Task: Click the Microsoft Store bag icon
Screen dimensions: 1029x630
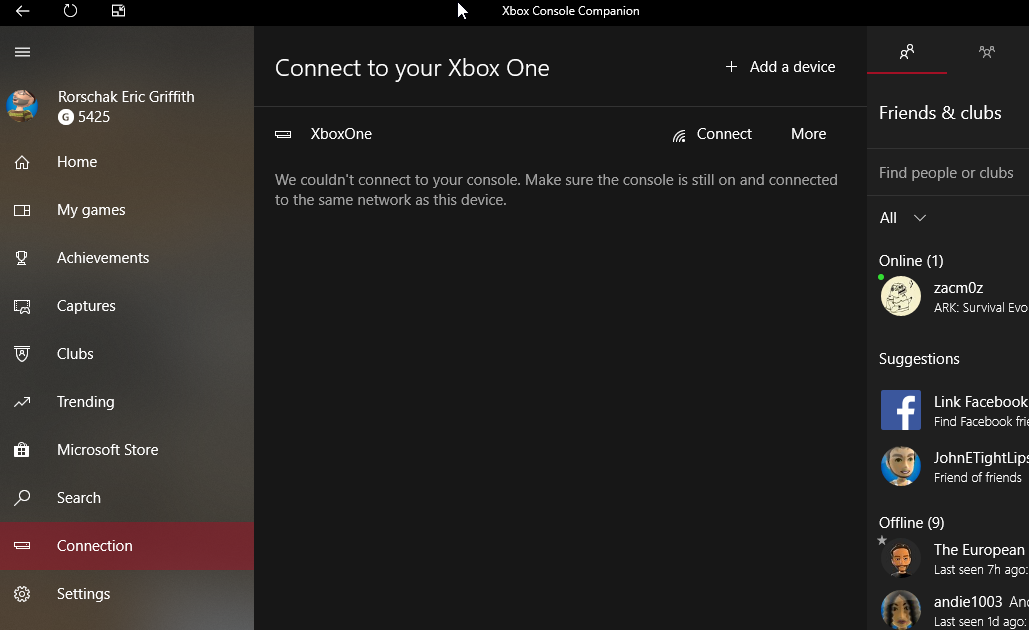Action: 22,450
